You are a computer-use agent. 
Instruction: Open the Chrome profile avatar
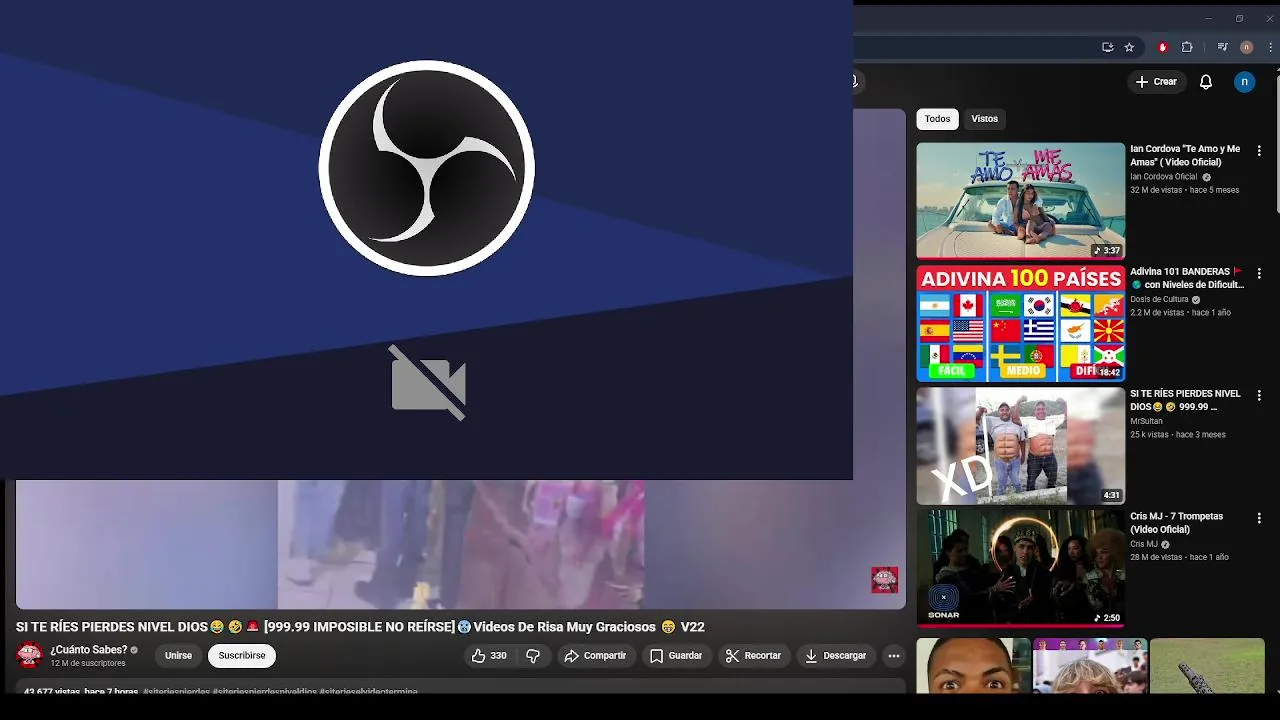pyautogui.click(x=1246, y=47)
